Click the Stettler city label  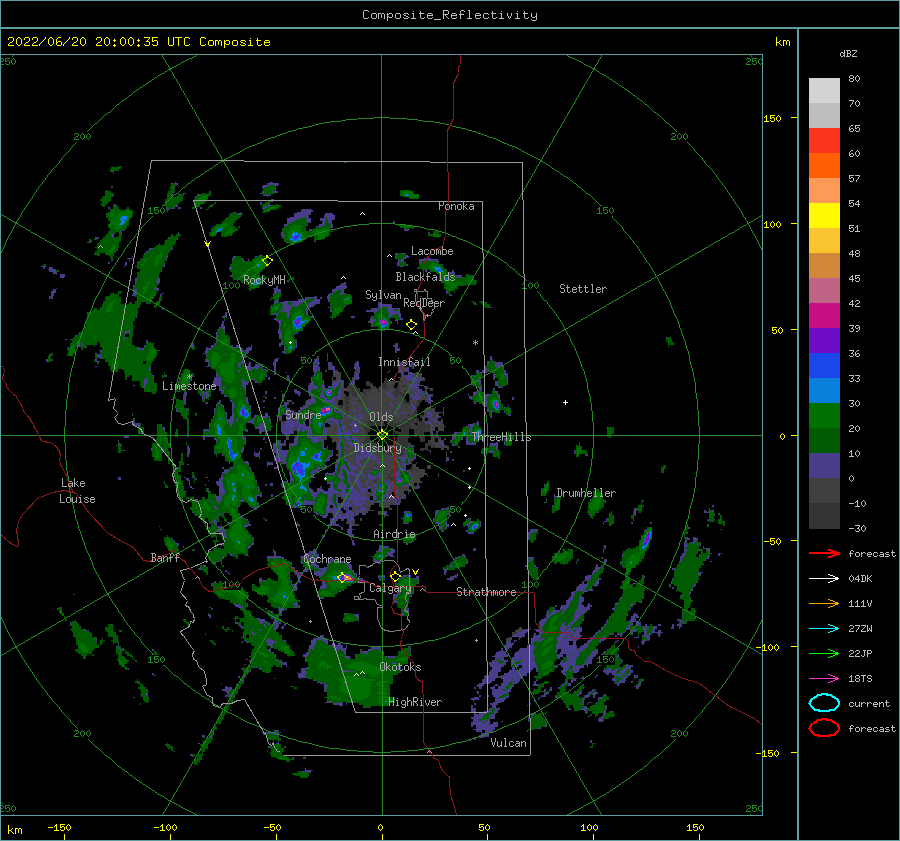583,289
